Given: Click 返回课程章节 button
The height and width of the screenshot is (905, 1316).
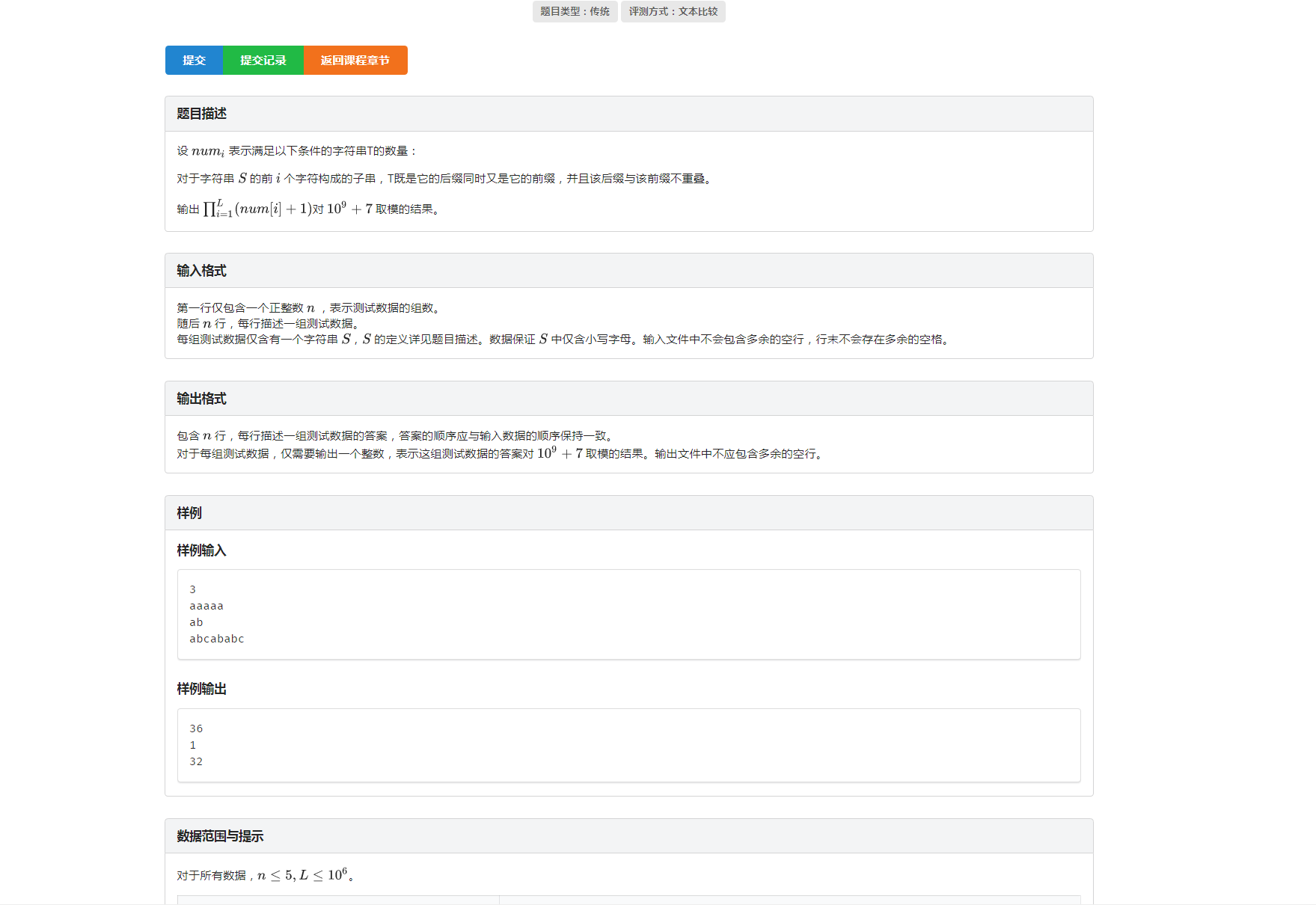Looking at the screenshot, I should [x=355, y=60].
